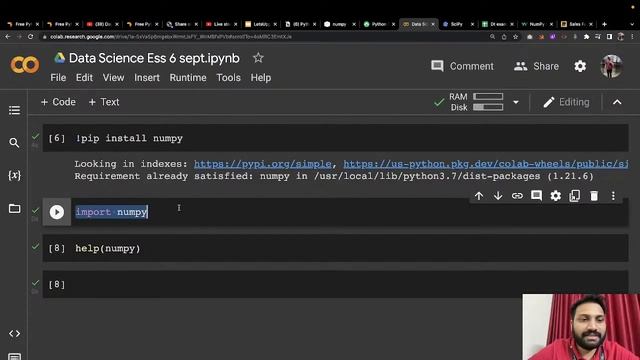This screenshot has height=360, width=640.
Task: Open the browser side panel icon
Action: point(609,37)
